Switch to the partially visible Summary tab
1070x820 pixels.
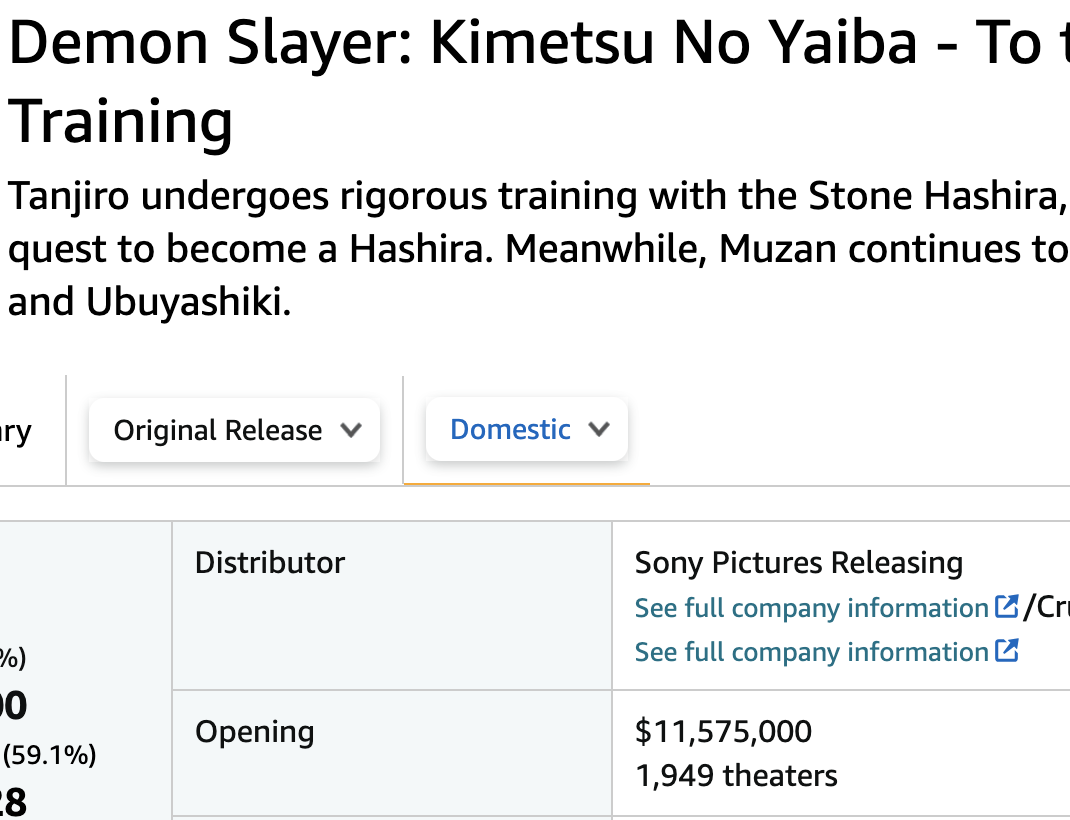tap(16, 431)
